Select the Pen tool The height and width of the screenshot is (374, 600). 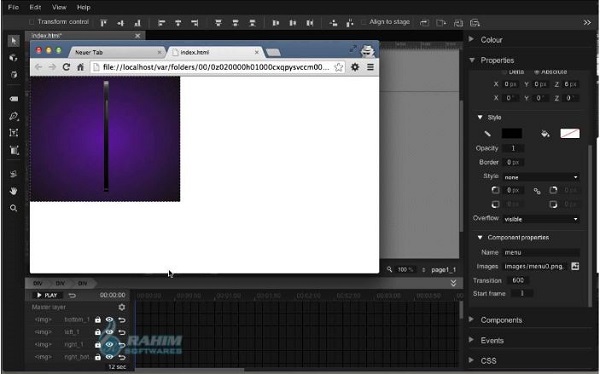pos(14,116)
